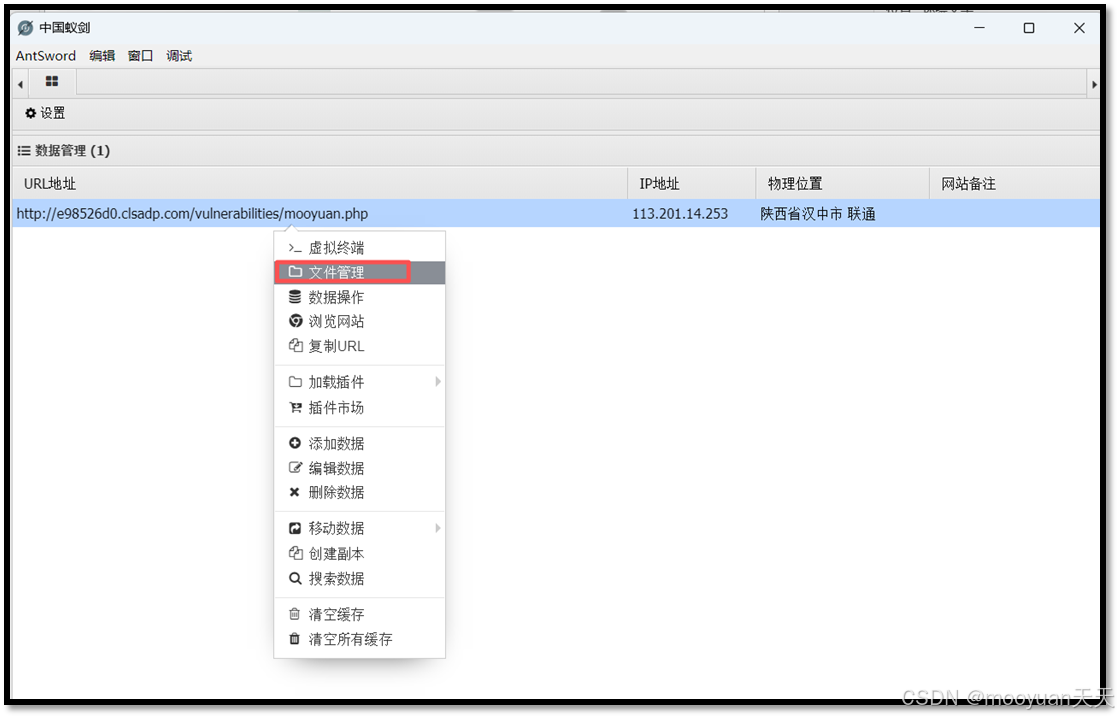Click the move icon beside 移动数据
This screenshot has width=1119, height=718.
(295, 528)
